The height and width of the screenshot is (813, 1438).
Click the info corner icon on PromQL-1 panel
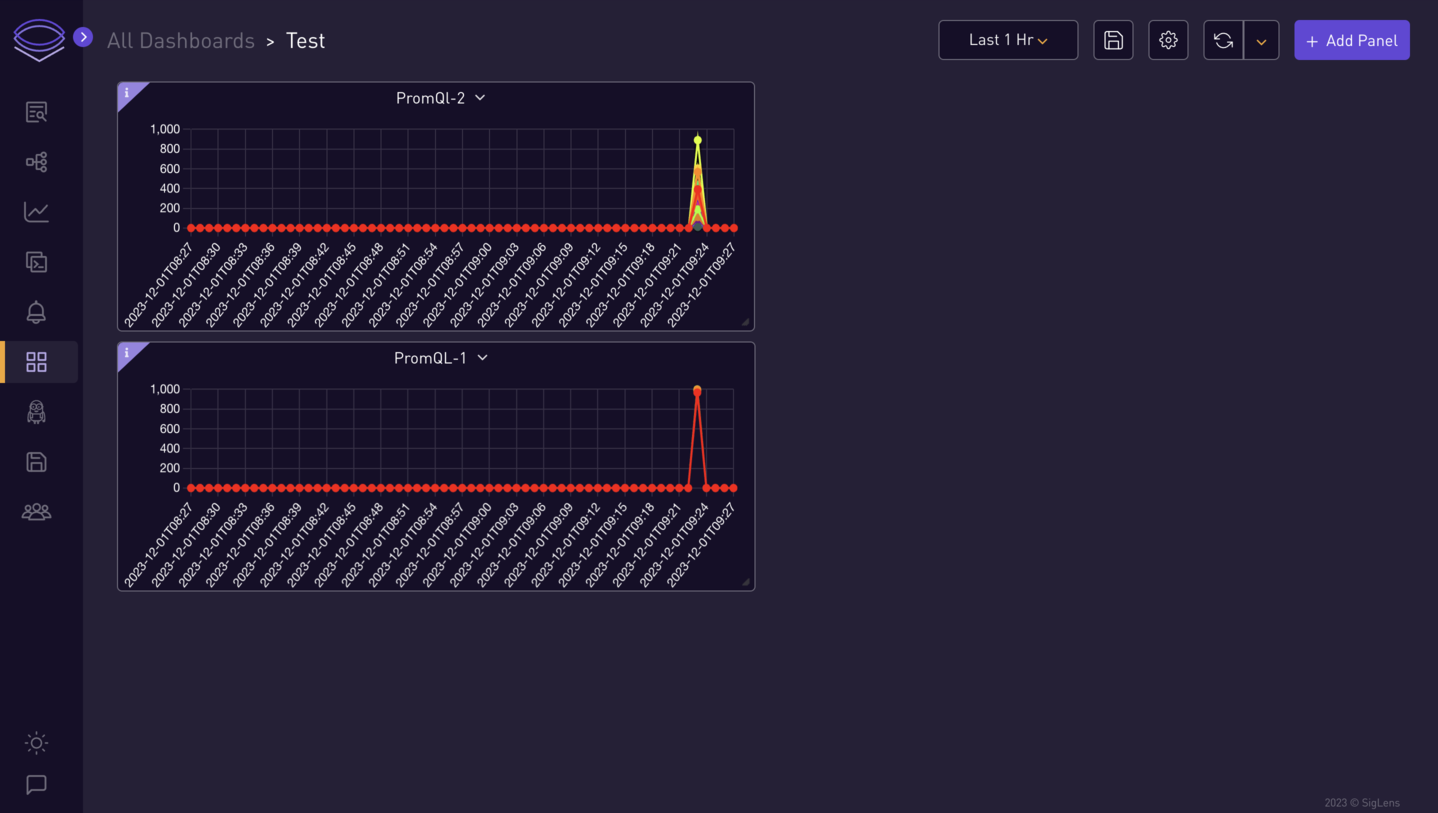pyautogui.click(x=127, y=353)
